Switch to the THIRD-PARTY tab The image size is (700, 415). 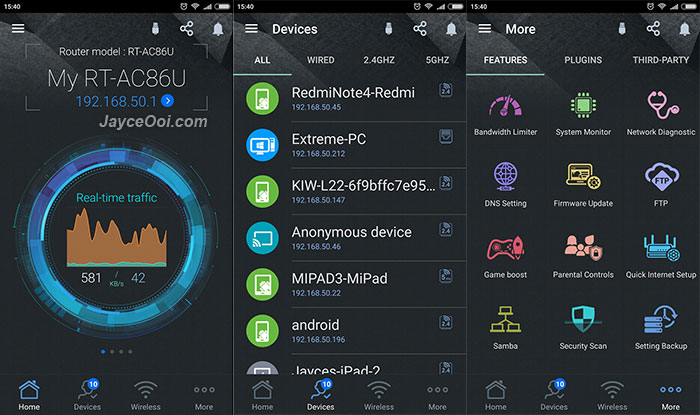tap(661, 60)
